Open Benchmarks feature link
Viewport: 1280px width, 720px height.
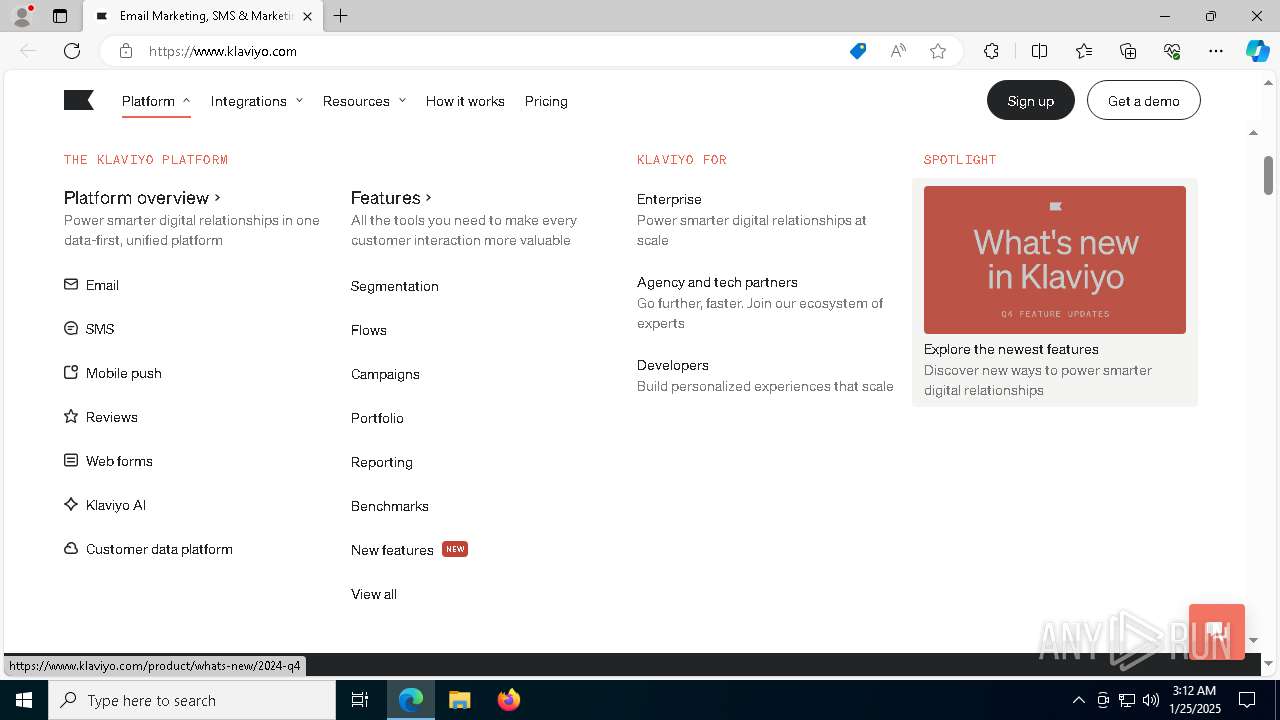[390, 506]
